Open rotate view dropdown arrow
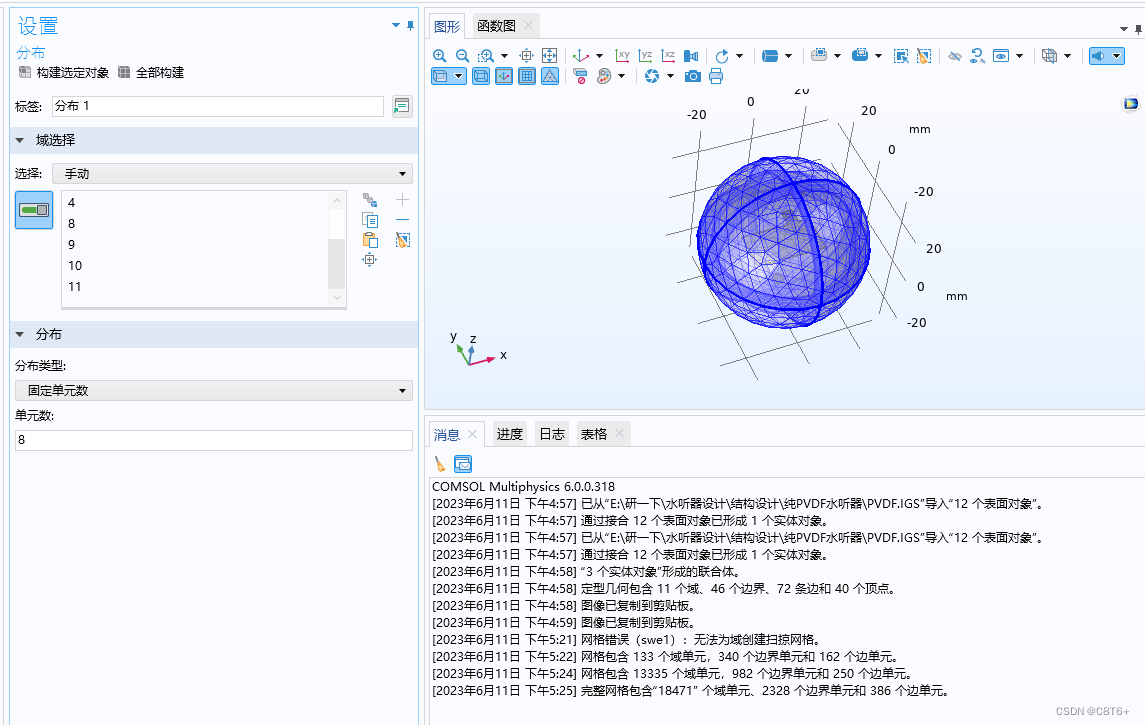 click(x=740, y=55)
